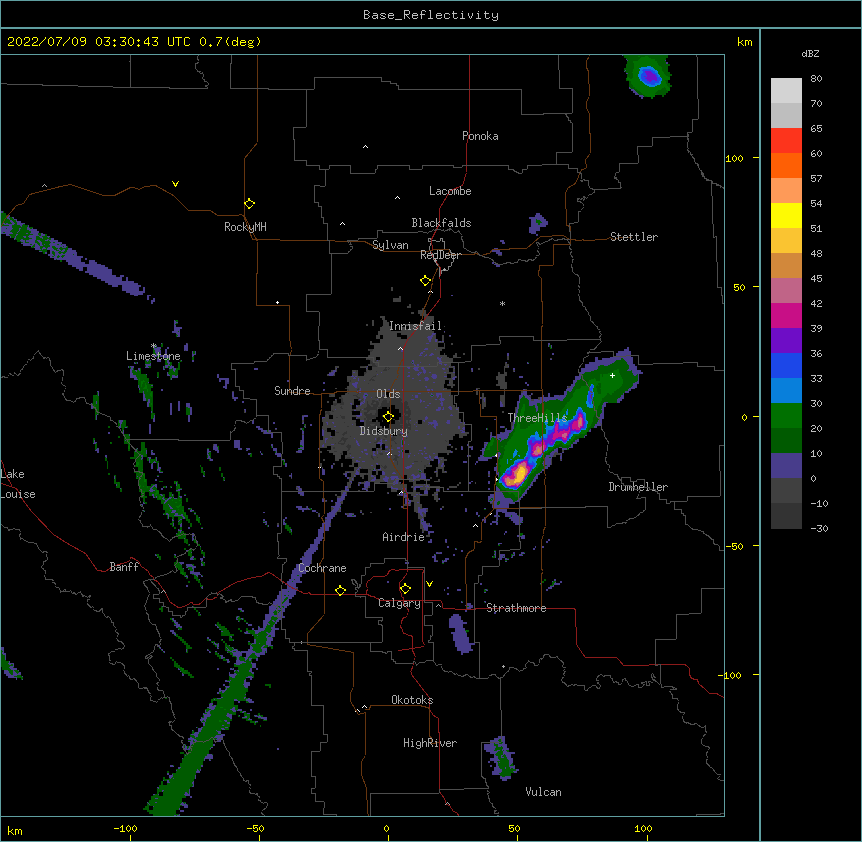Click the upper 100 tick on right axis

(734, 158)
